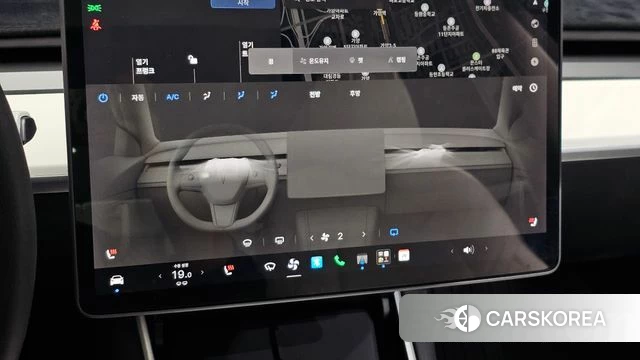Tap climate fan icon in dock
This screenshot has height=360, width=640.
[293, 264]
